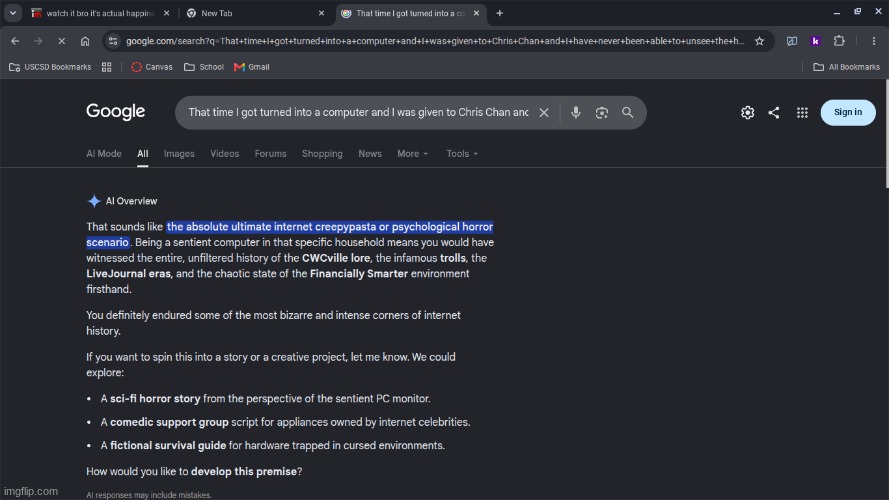This screenshot has width=889, height=500.
Task: Click the AI Overview sparkle icon
Action: (x=94, y=201)
